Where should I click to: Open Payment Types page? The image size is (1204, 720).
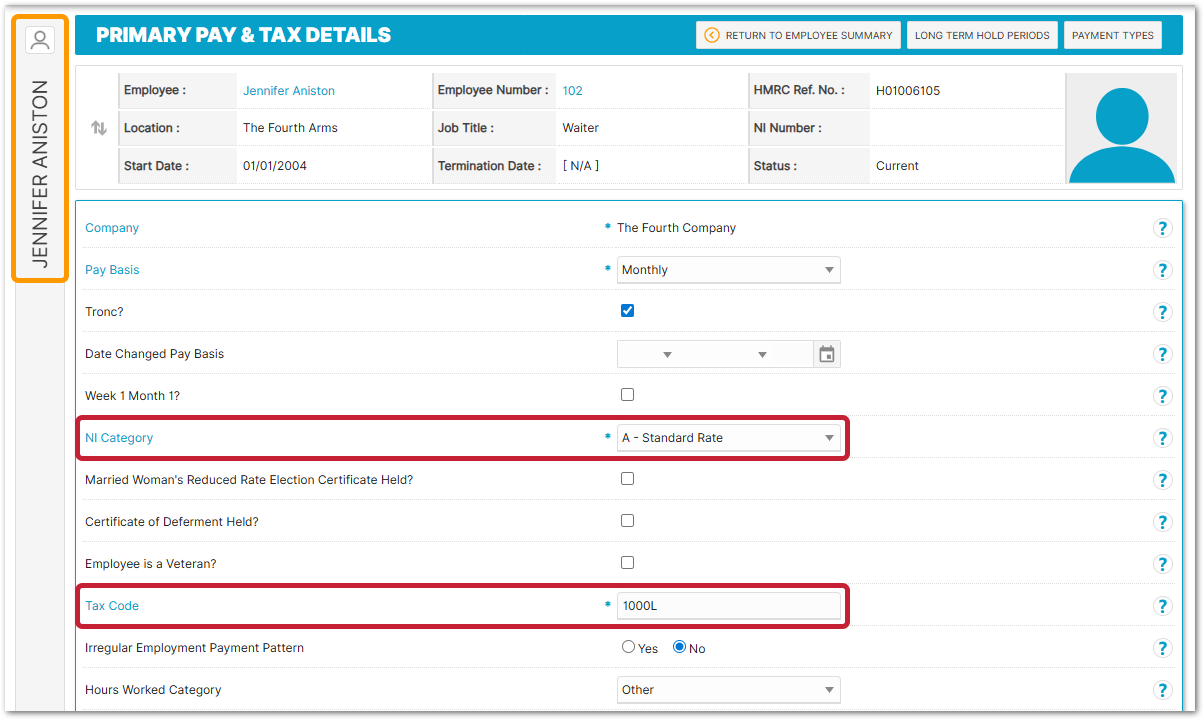point(1112,35)
